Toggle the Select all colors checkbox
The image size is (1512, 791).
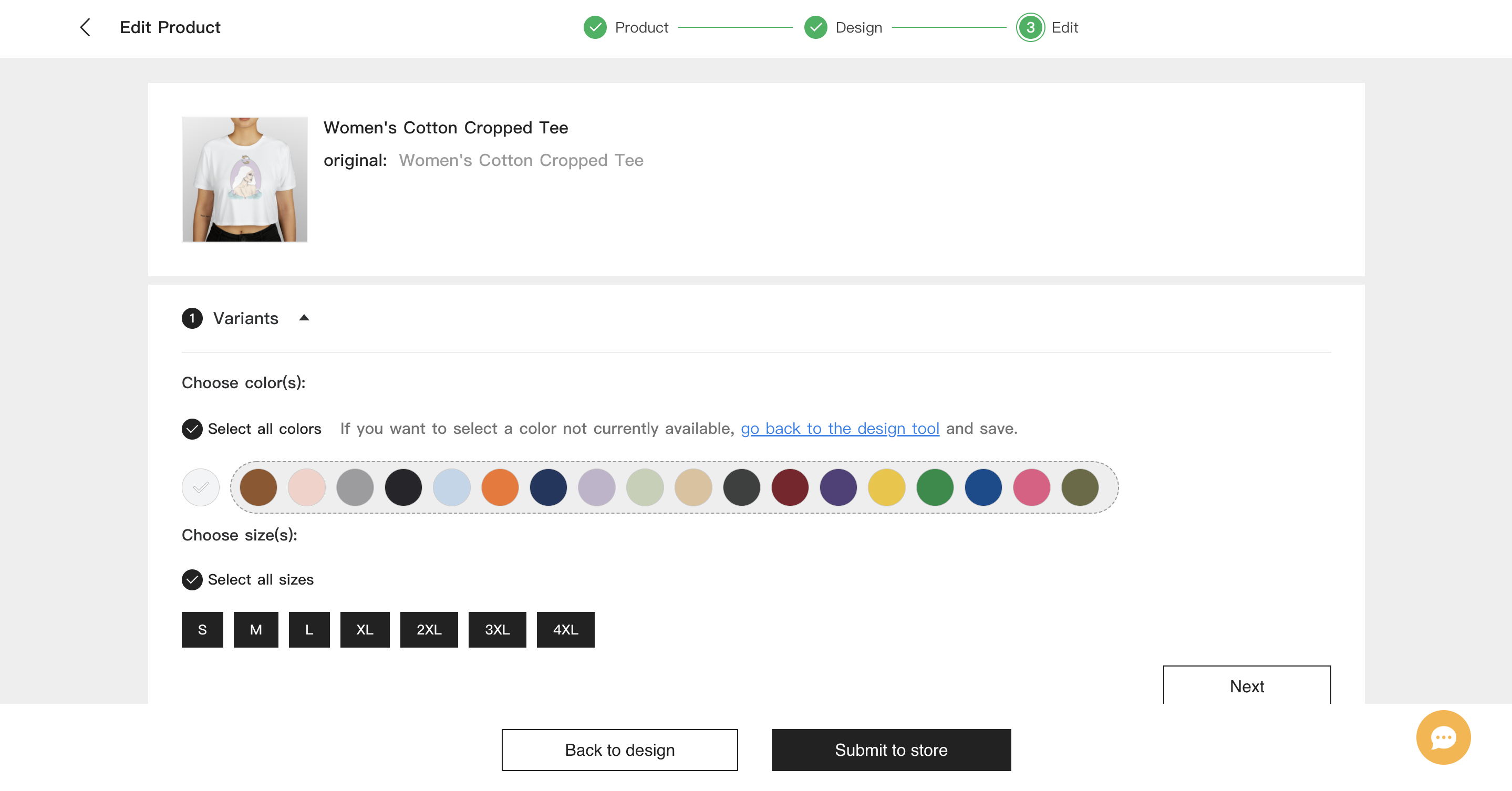click(x=192, y=429)
